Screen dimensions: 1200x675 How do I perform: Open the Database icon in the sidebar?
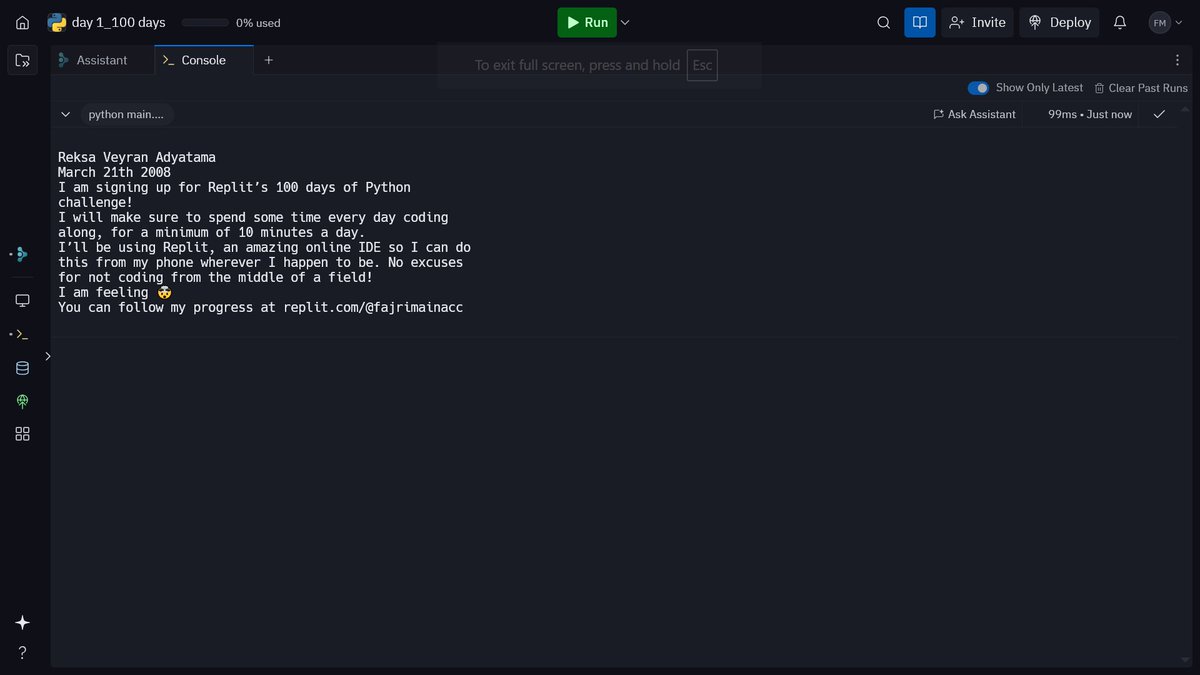point(22,368)
